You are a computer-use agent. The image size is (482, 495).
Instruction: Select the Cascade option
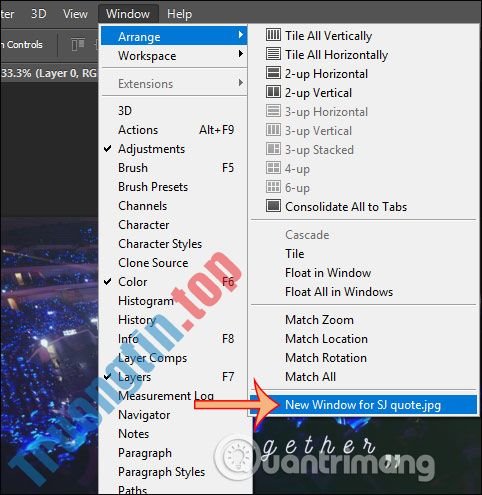pos(307,235)
